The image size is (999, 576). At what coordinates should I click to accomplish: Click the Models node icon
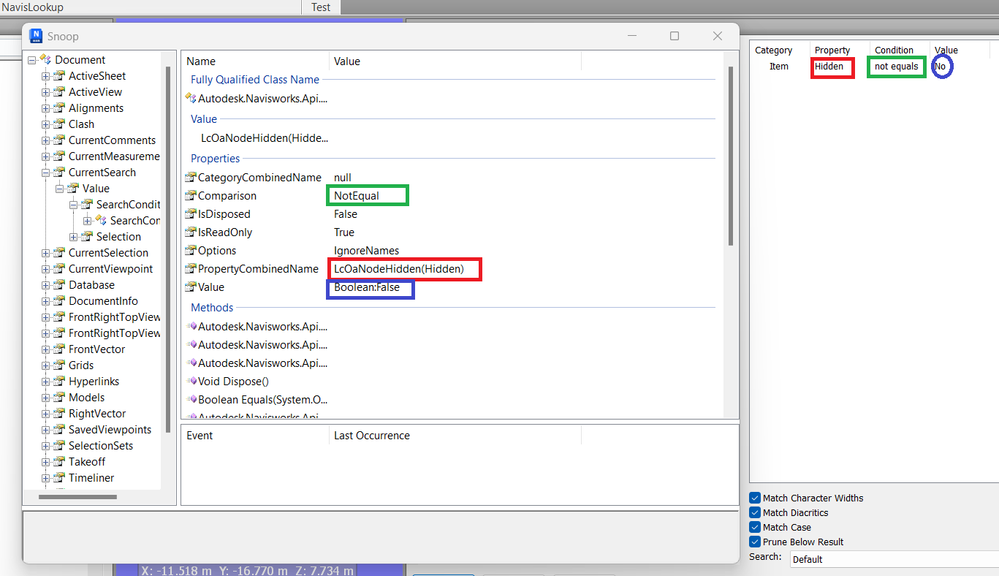click(x=59, y=397)
